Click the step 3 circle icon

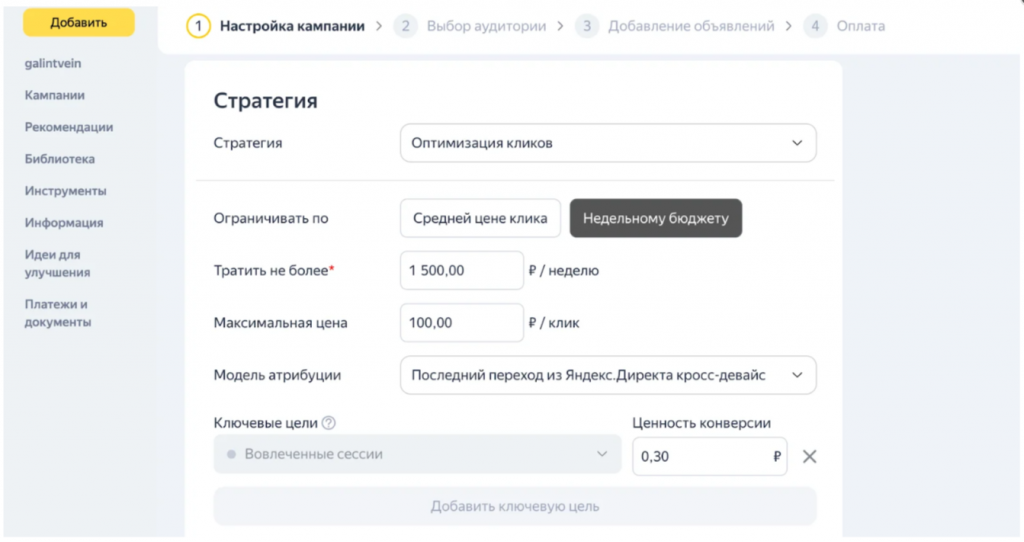click(x=586, y=26)
